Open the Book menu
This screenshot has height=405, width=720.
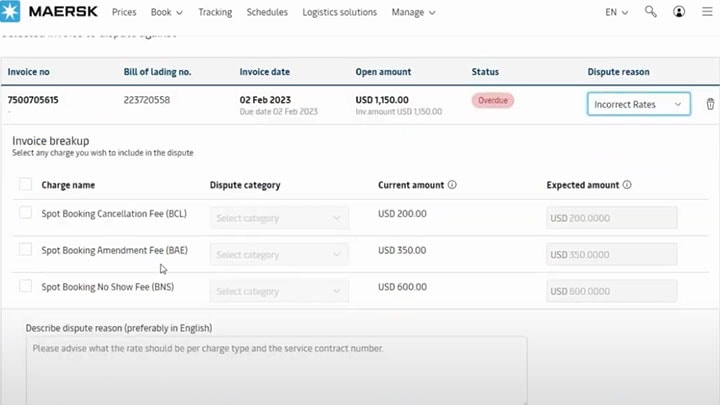[x=166, y=12]
